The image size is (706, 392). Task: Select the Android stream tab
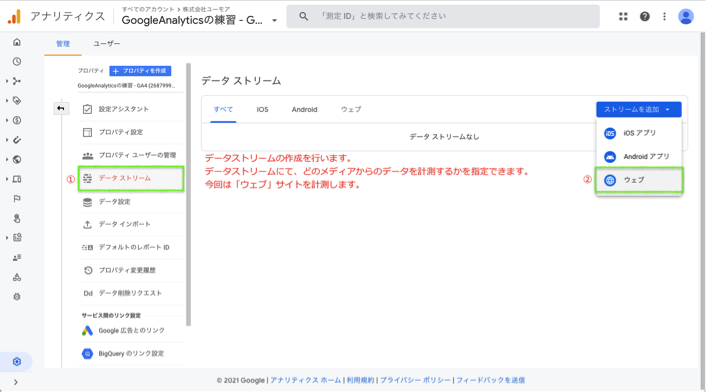pos(304,109)
